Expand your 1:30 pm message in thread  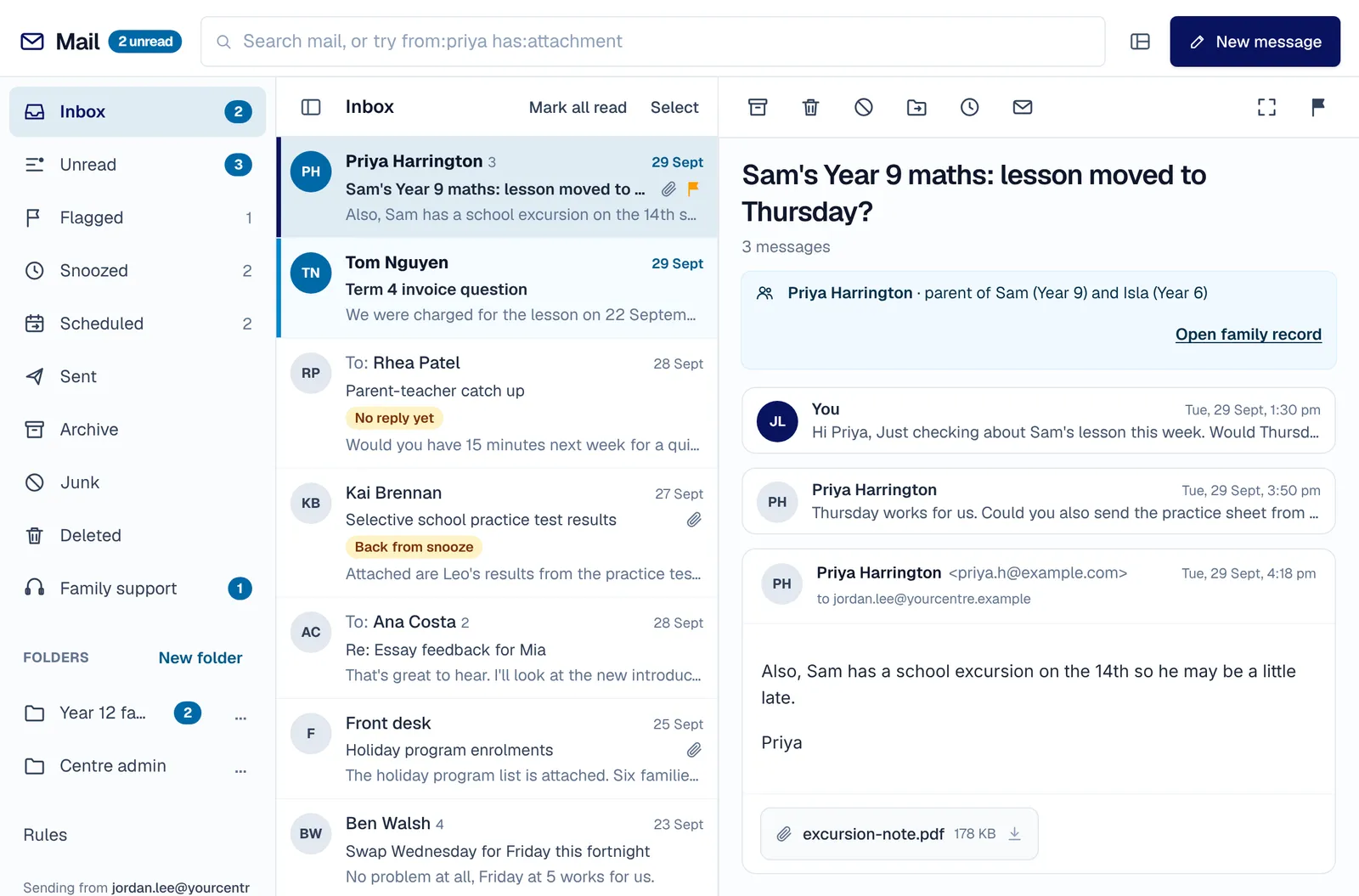pos(1038,421)
